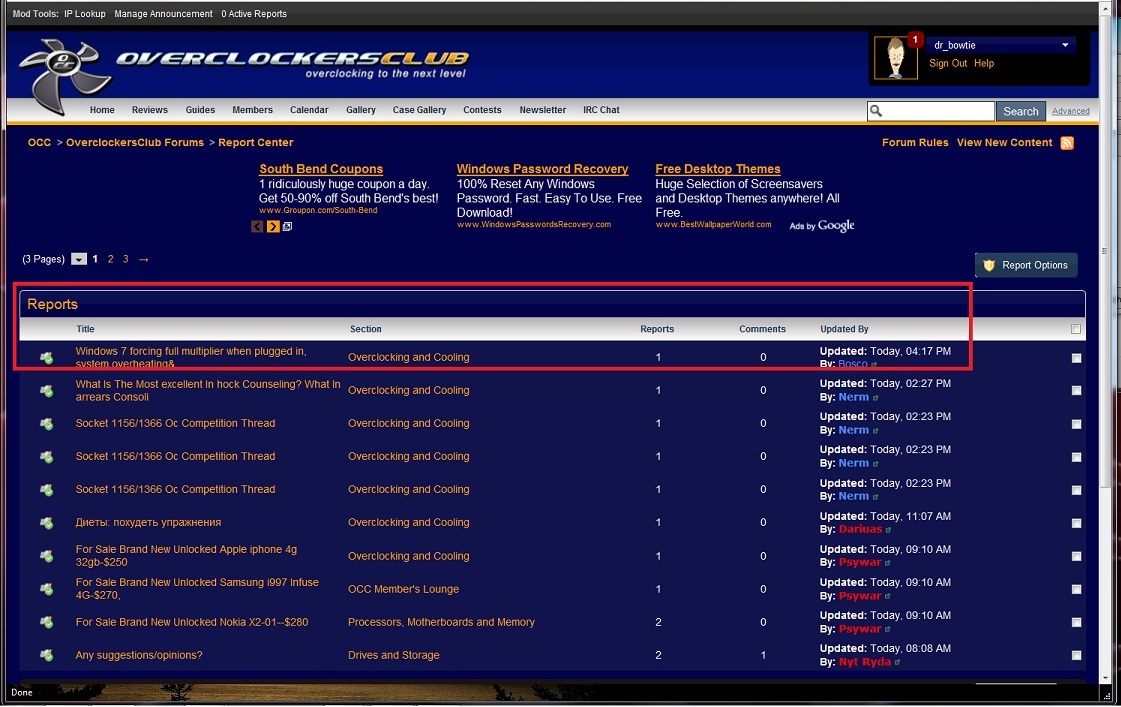Click the ad next arrow button

[273, 227]
